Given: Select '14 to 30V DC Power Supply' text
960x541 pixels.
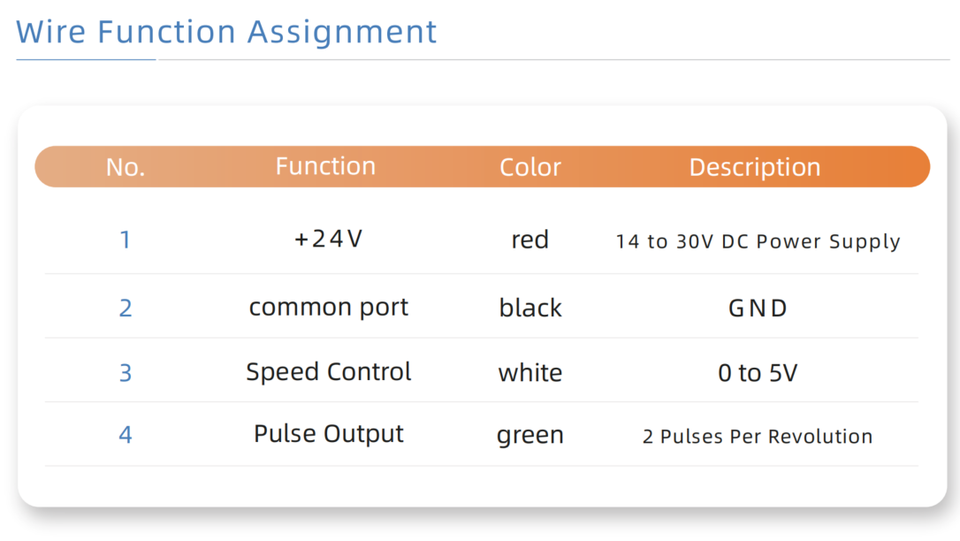Looking at the screenshot, I should click(758, 242).
